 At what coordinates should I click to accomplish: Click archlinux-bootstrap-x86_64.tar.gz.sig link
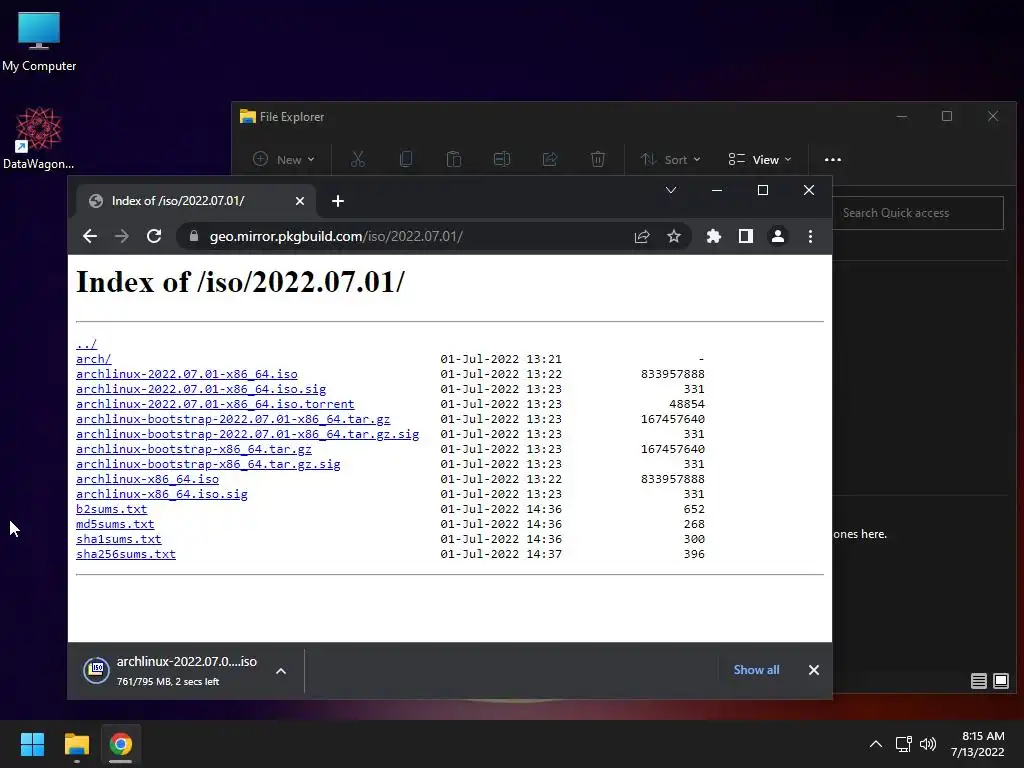tap(208, 464)
